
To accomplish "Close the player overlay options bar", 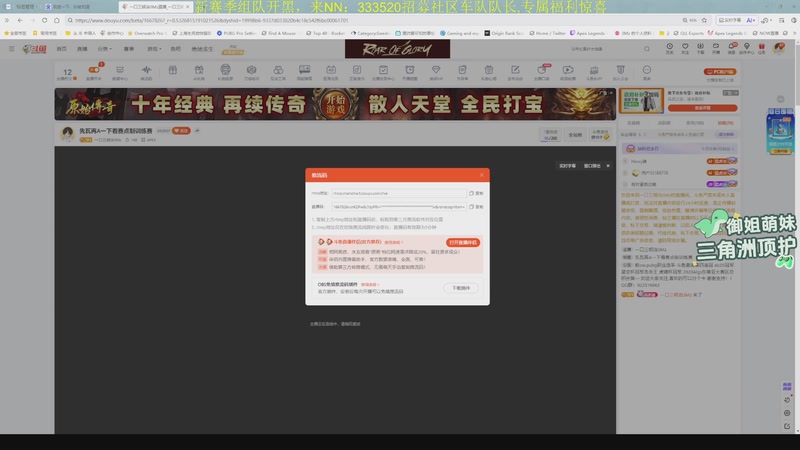I will point(608,166).
